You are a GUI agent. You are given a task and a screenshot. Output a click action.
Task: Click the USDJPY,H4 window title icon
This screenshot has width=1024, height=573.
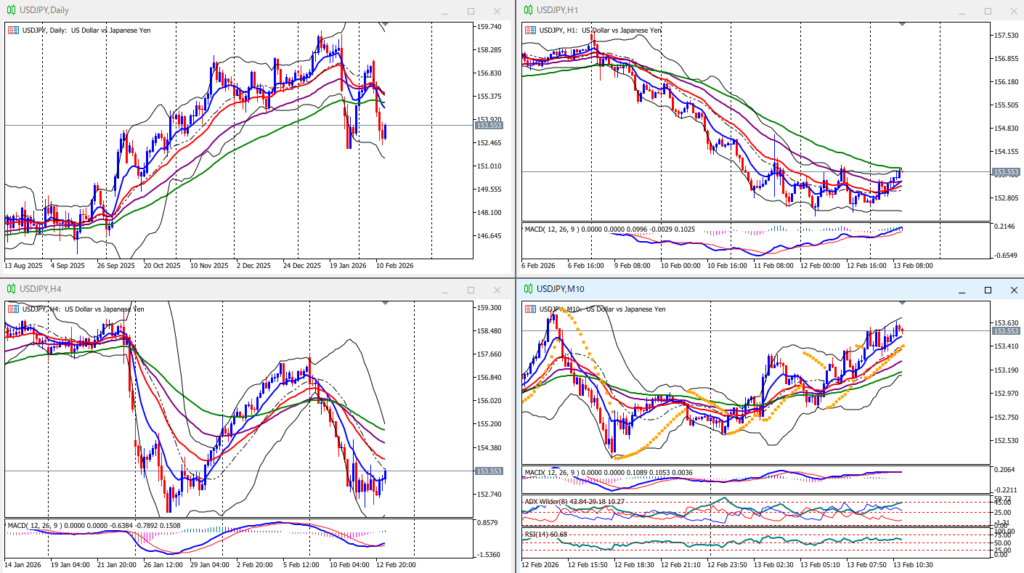[10, 289]
